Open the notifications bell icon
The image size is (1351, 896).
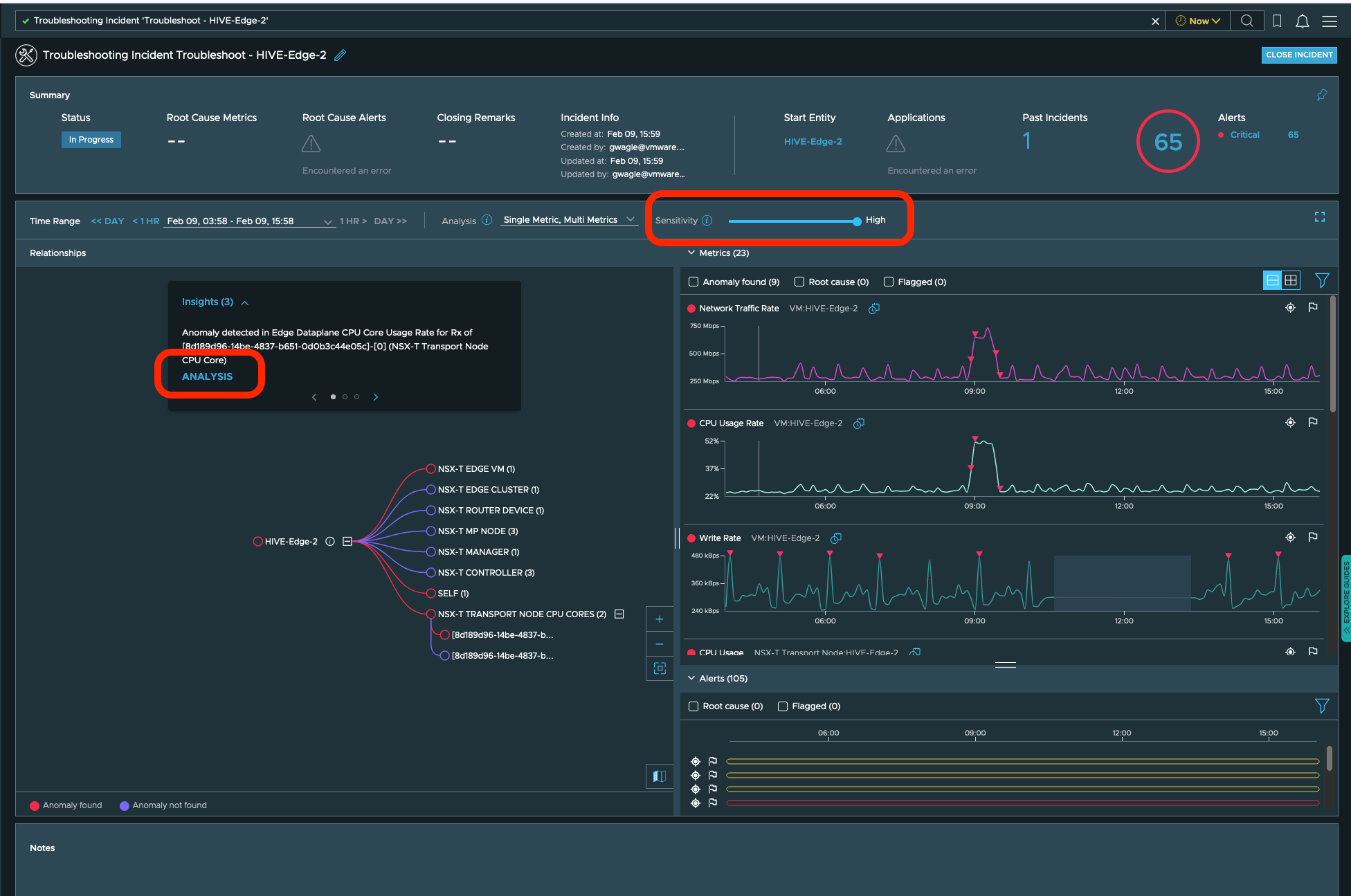tap(1302, 21)
